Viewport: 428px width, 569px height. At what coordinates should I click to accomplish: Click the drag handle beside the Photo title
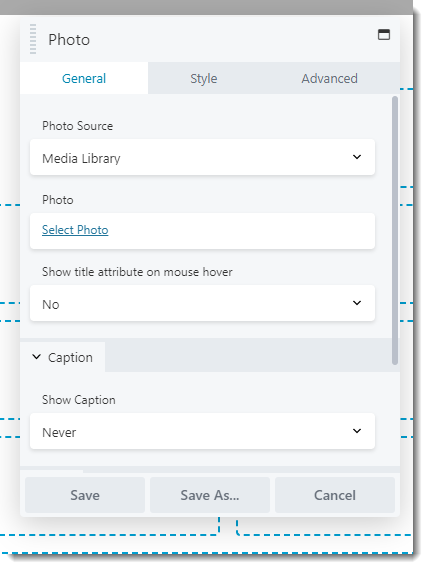(33, 39)
